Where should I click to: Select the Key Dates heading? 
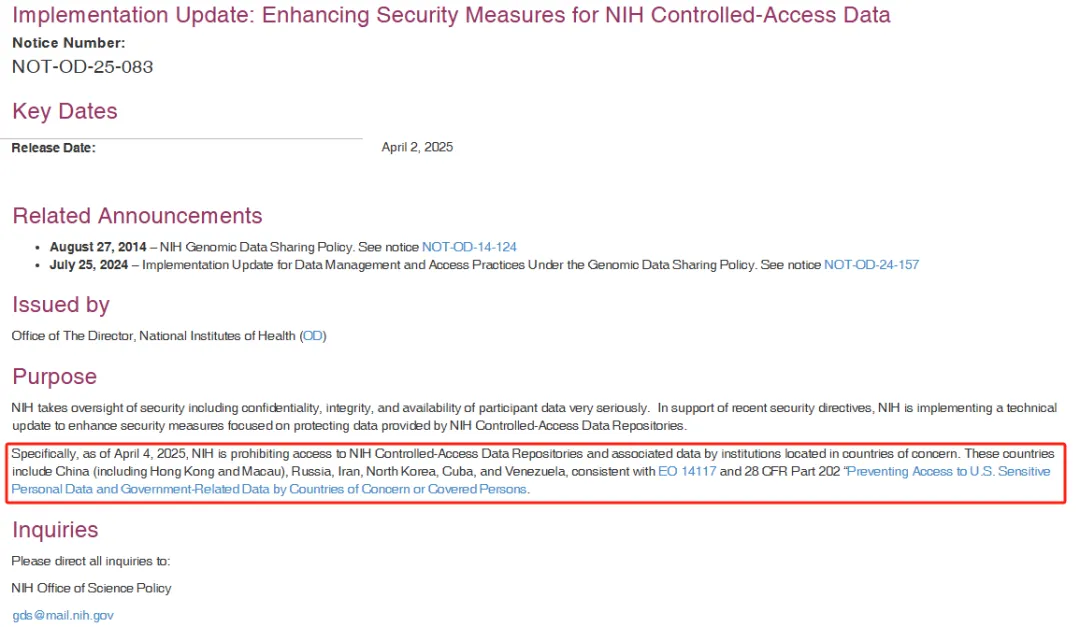coord(65,111)
